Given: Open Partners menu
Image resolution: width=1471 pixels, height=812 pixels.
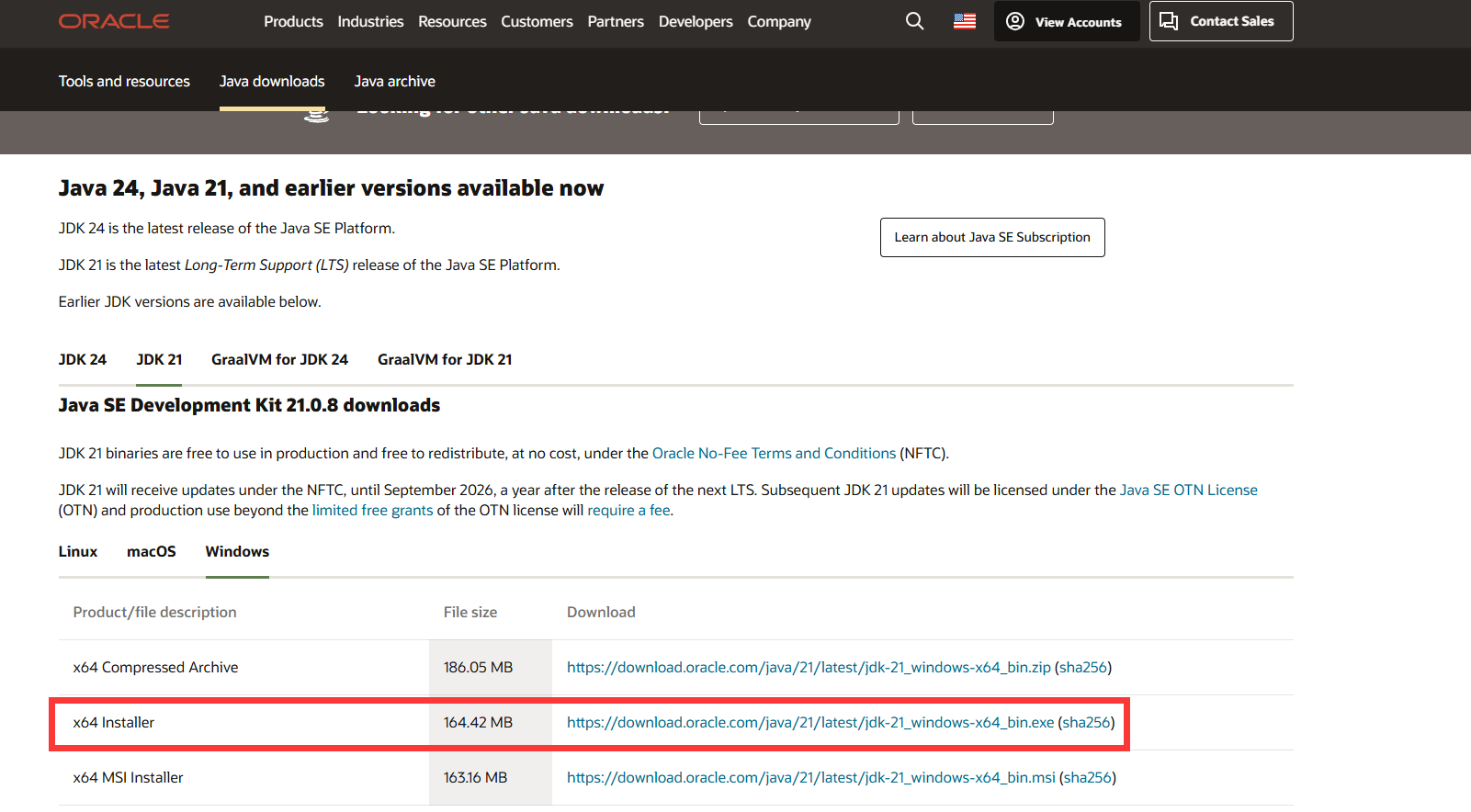Looking at the screenshot, I should (x=616, y=21).
